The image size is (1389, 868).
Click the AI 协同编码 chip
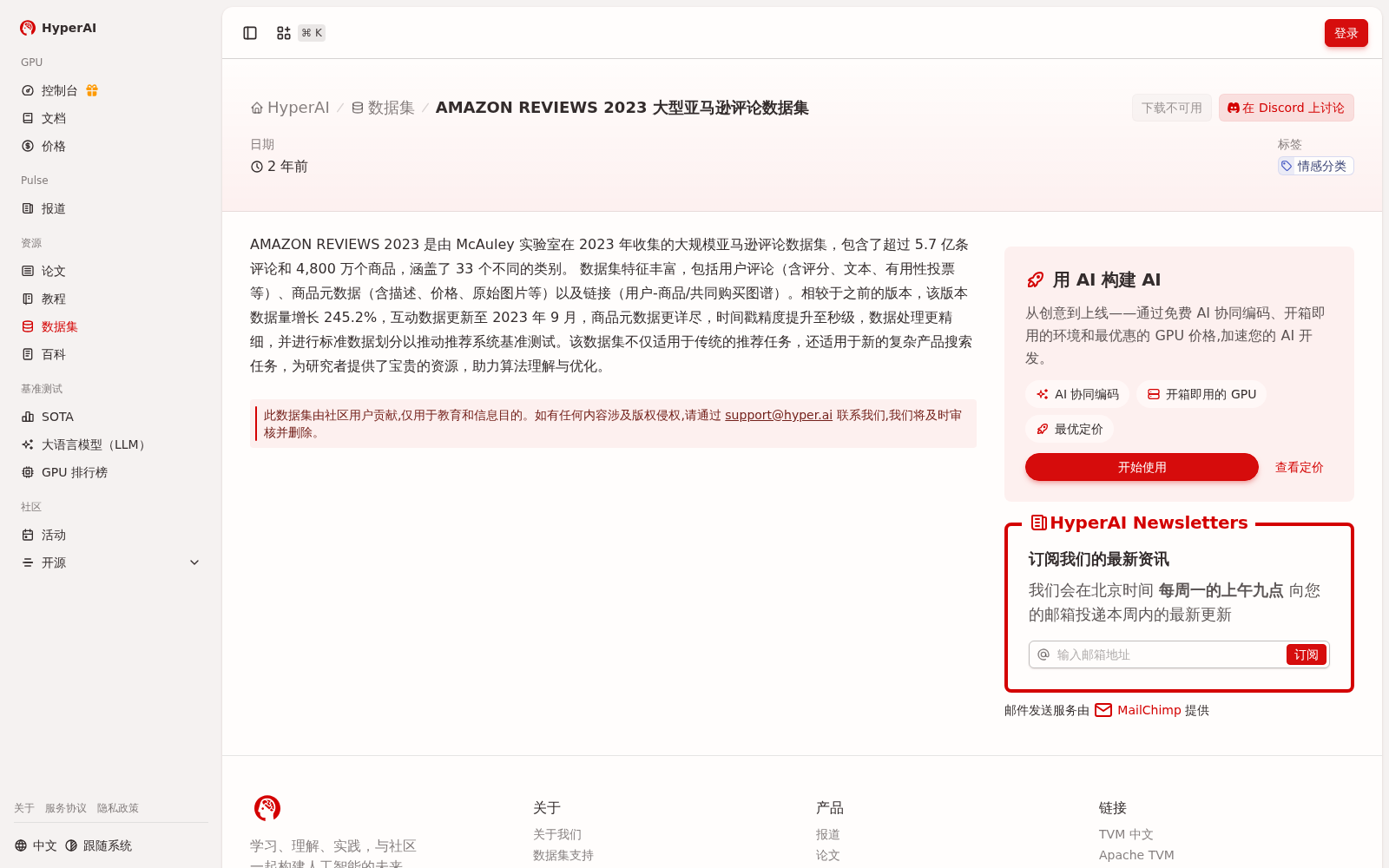[1077, 394]
